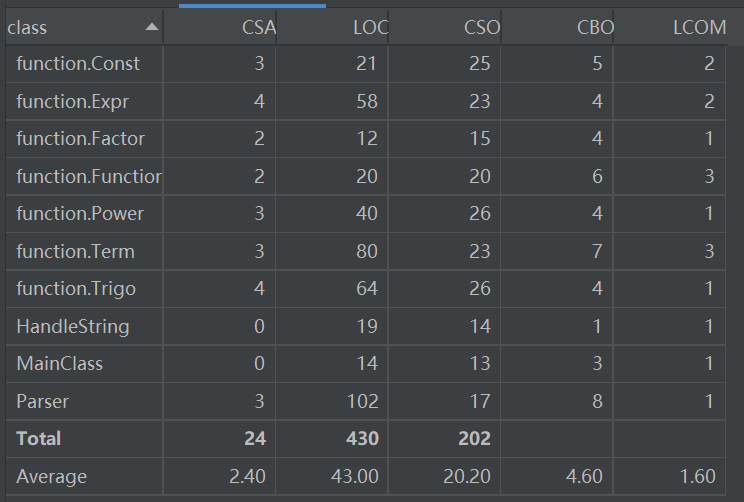Select the function.Const row
This screenshot has height=502, width=744.
click(366, 64)
